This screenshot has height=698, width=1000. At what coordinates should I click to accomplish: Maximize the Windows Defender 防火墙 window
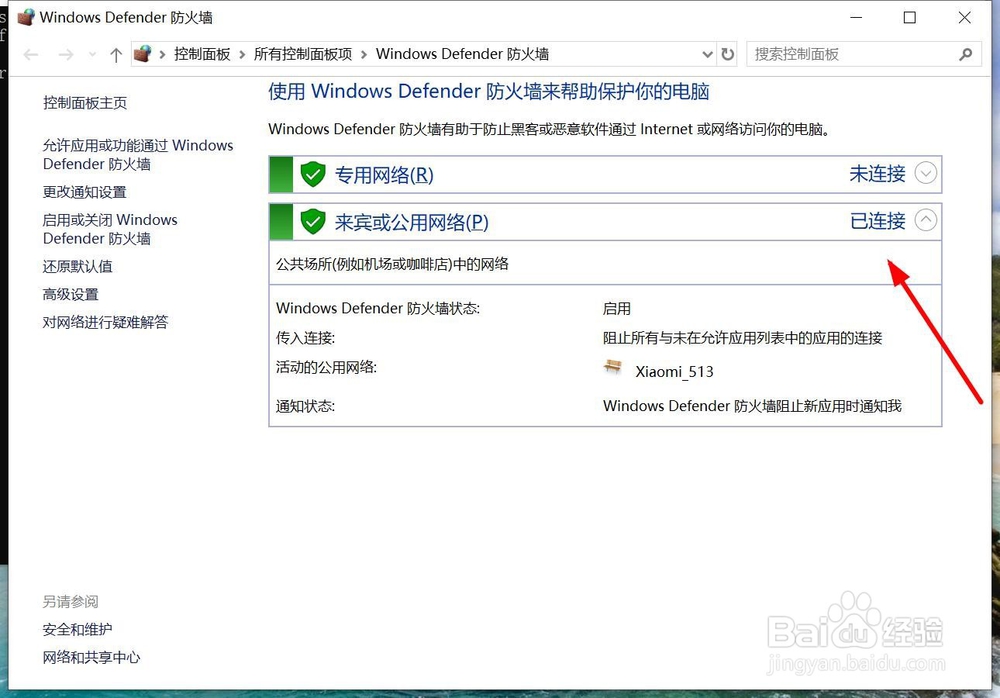click(x=910, y=18)
